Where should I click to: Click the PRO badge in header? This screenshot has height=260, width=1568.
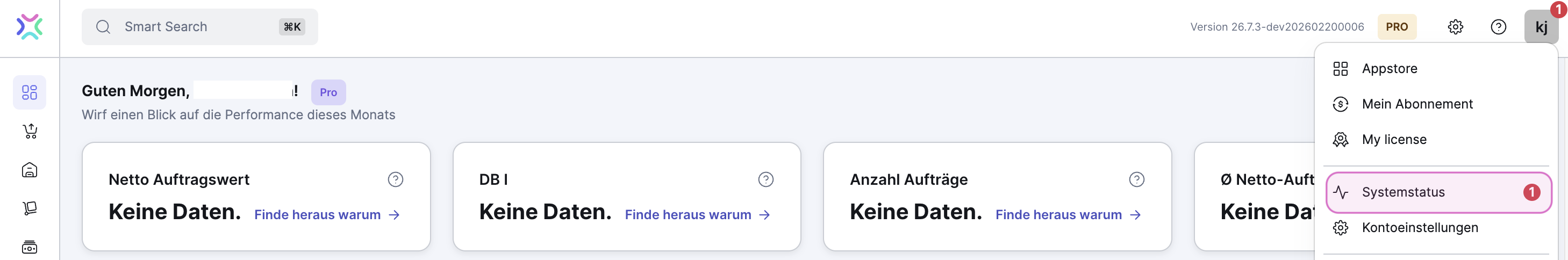pyautogui.click(x=1397, y=27)
